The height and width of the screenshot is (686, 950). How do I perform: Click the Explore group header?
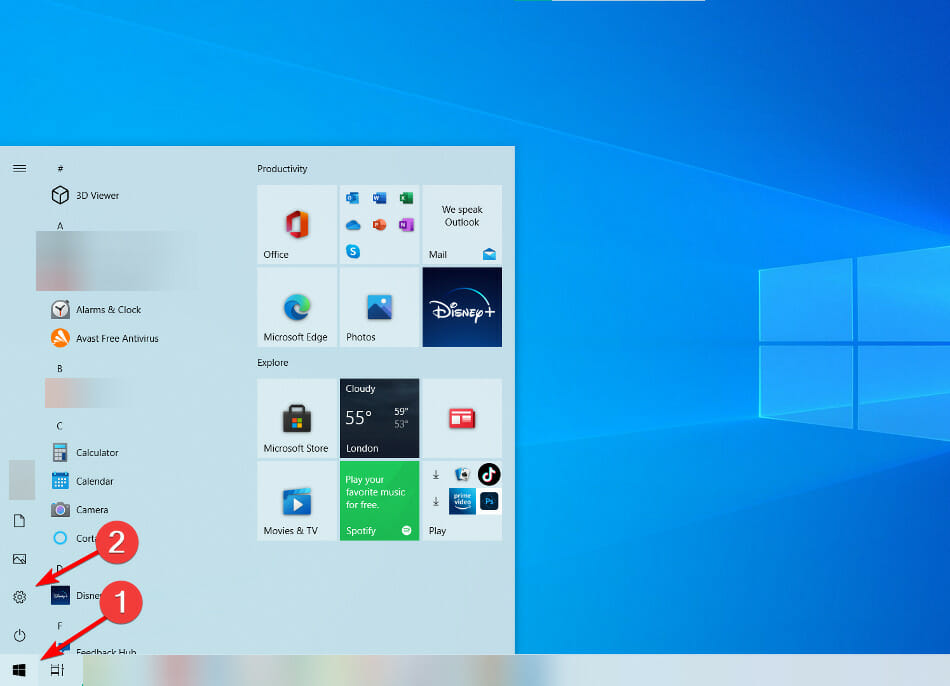(x=273, y=362)
